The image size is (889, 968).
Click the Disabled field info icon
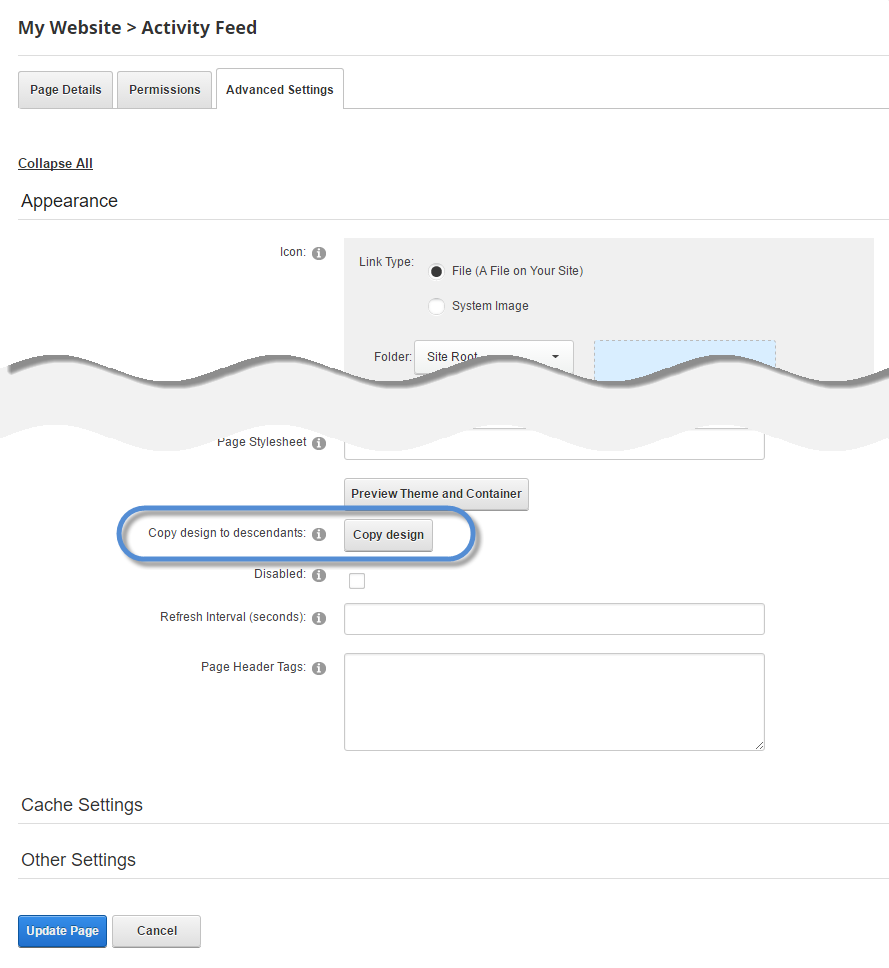pos(319,575)
